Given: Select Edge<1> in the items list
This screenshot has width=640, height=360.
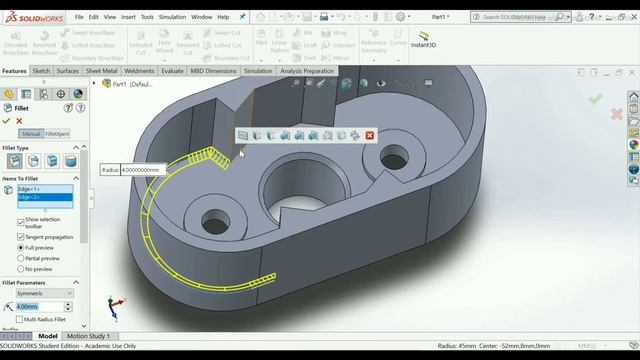Looking at the screenshot, I should 45,189.
